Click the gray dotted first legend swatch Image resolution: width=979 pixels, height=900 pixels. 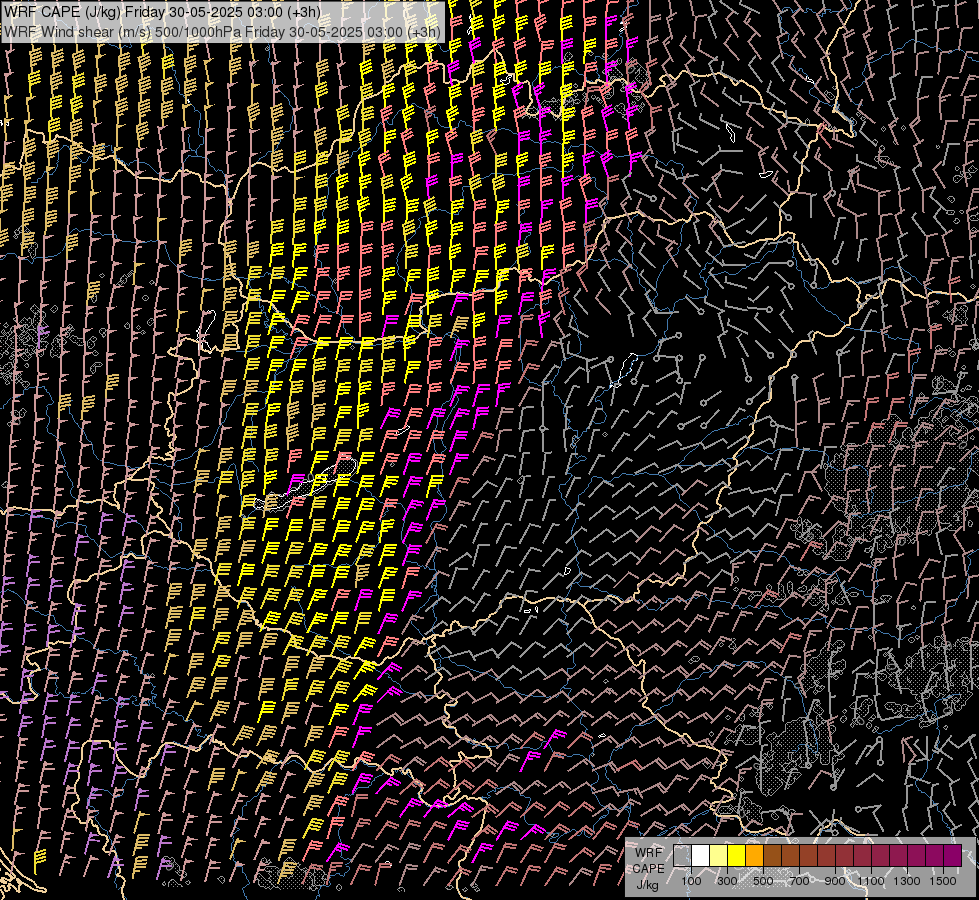click(682, 855)
